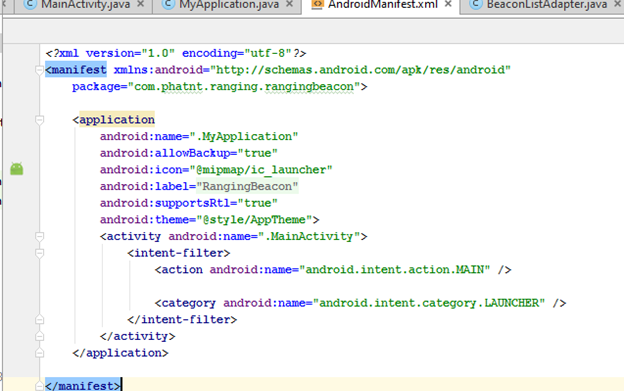Fold at the closing intent-filter marker
The height and width of the screenshot is (391, 624).
39,320
